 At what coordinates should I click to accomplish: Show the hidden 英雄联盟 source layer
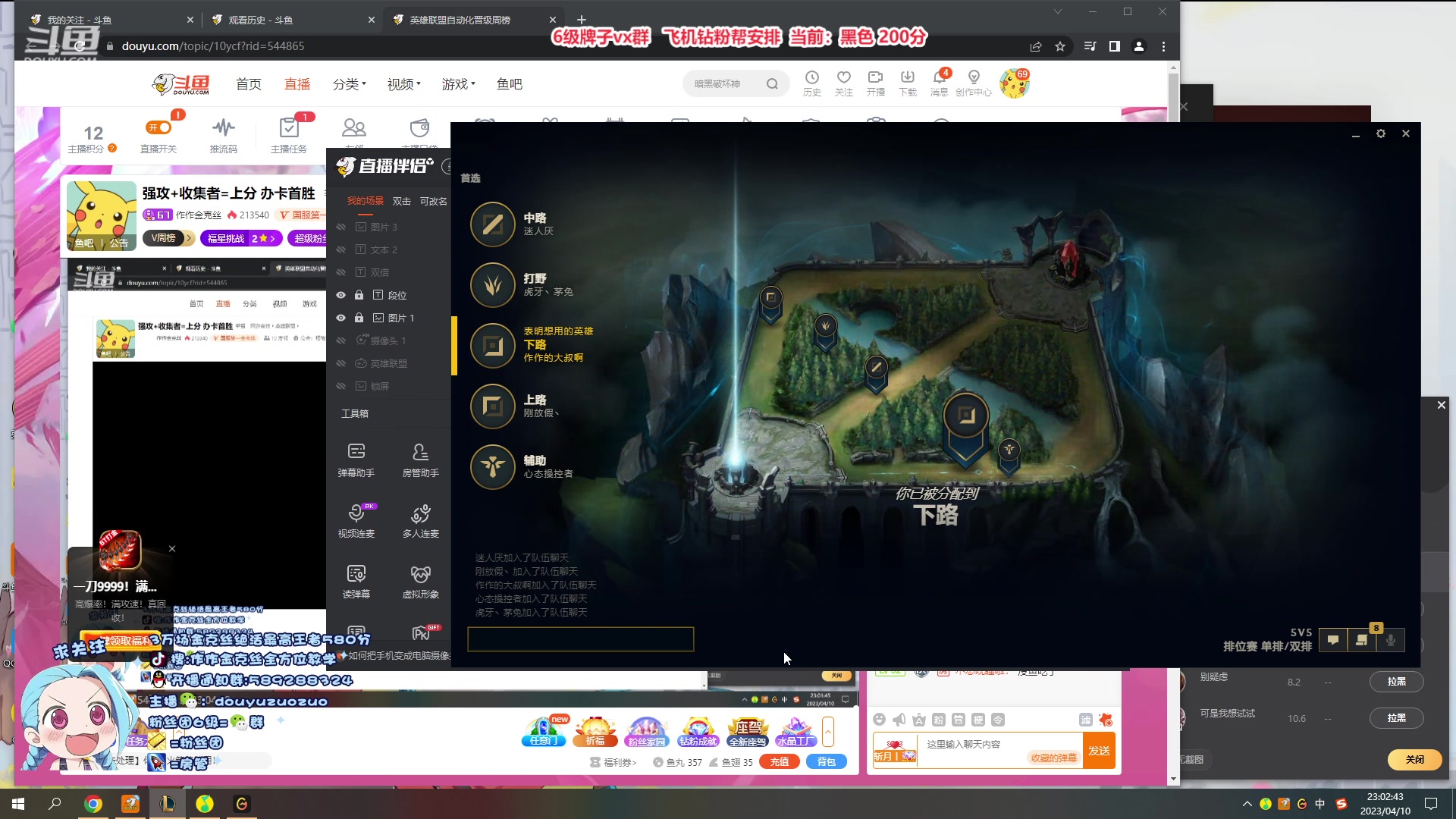pos(341,363)
